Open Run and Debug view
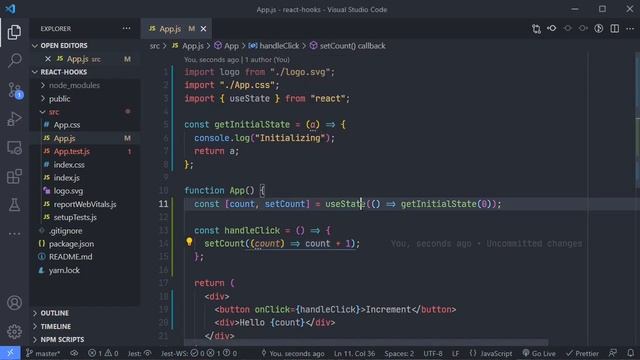The width and height of the screenshot is (640, 360). [x=14, y=119]
